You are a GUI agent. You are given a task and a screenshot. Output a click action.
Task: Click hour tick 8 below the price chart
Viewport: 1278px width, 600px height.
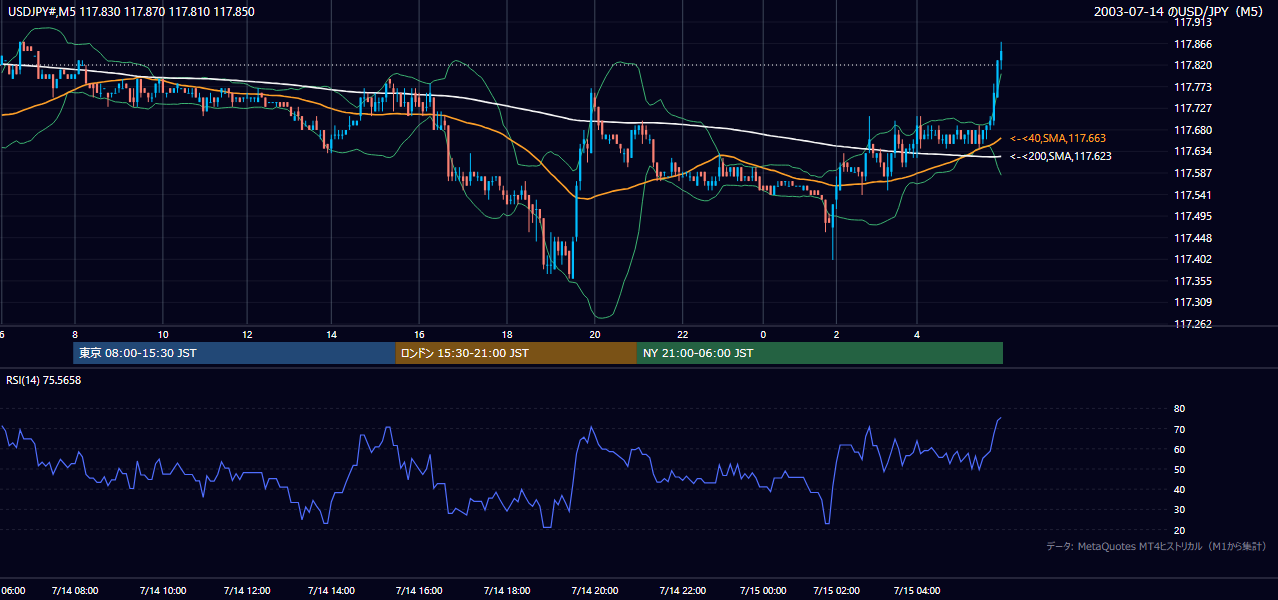(75, 334)
